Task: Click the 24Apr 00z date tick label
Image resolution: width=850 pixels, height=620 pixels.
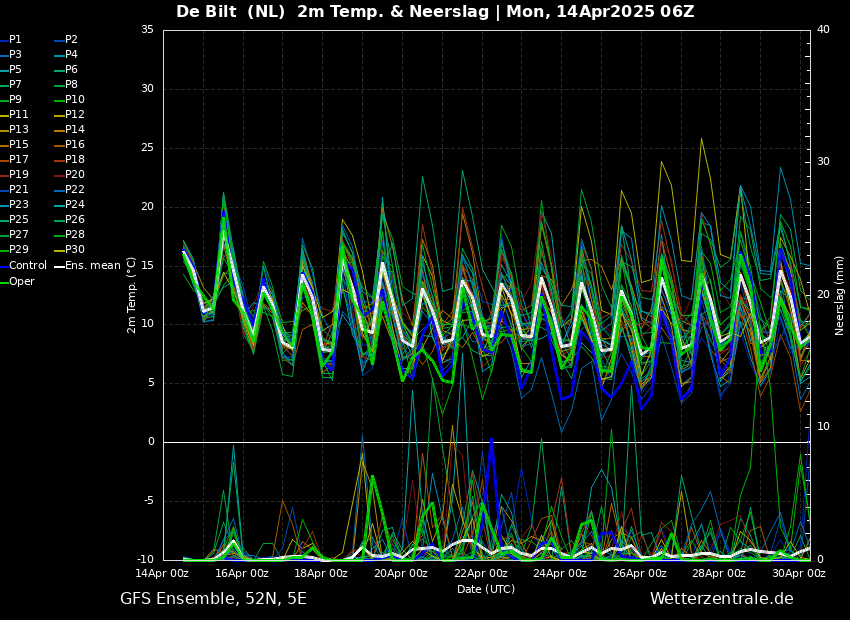Action: coord(560,574)
